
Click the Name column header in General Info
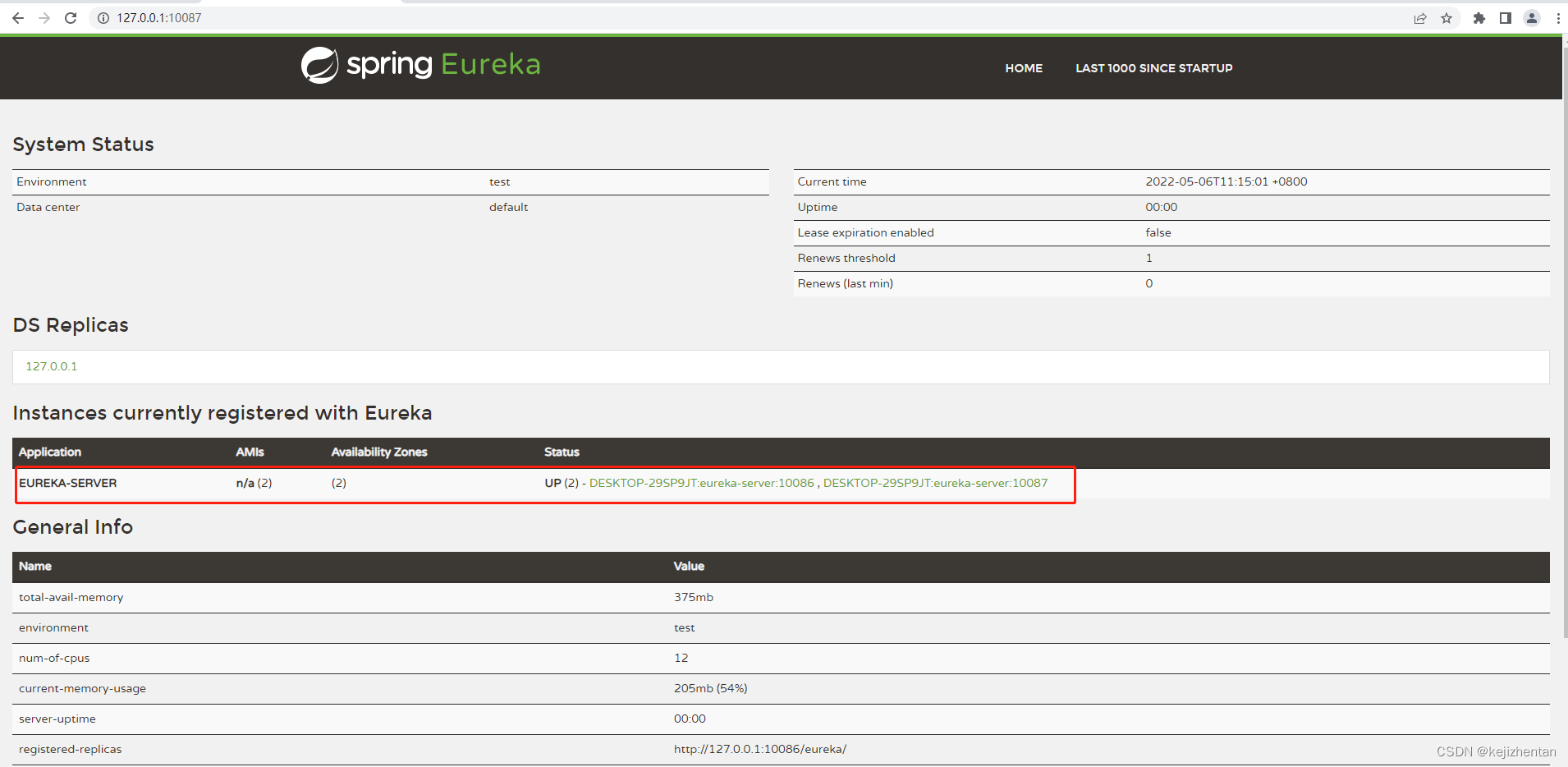point(35,566)
